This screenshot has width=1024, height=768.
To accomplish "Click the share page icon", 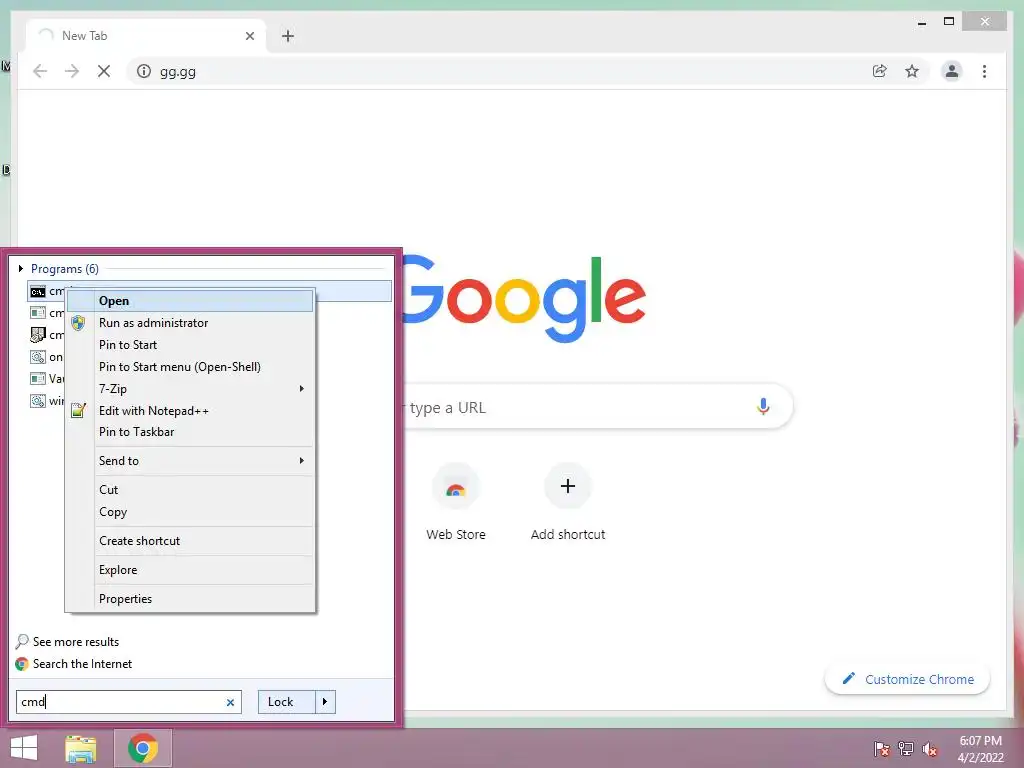I will (x=880, y=71).
